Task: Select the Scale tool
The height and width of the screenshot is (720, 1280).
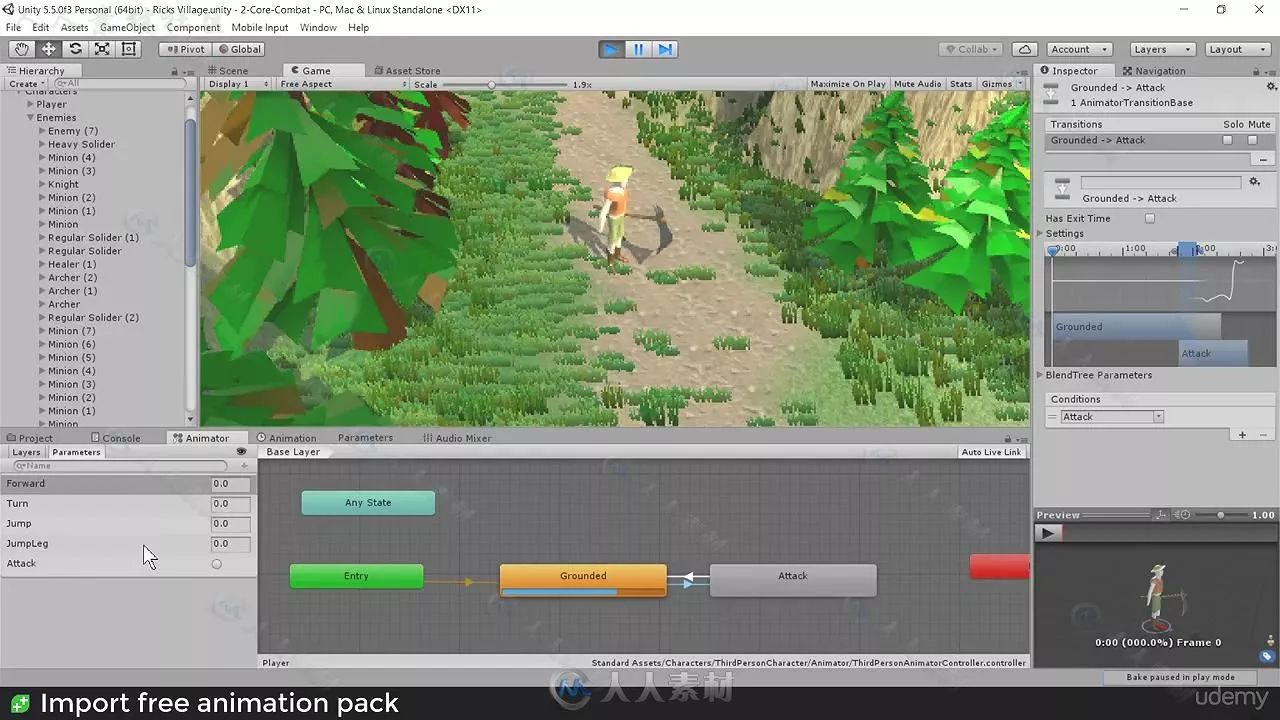Action: point(102,49)
